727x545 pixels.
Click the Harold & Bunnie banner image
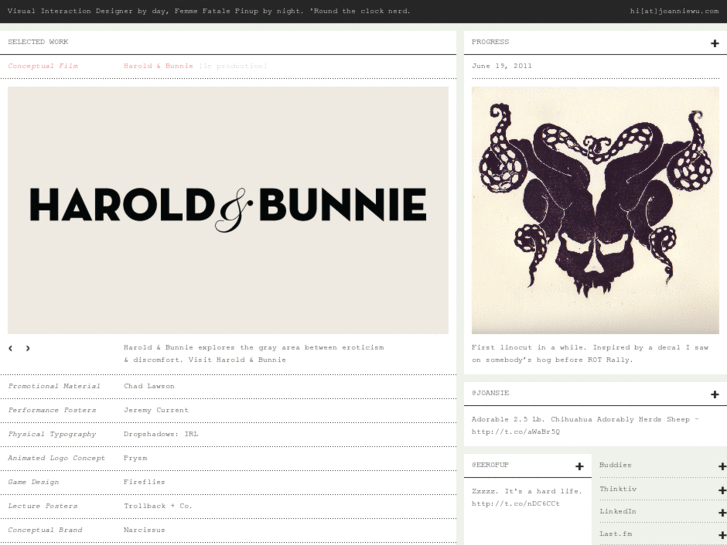tap(228, 209)
